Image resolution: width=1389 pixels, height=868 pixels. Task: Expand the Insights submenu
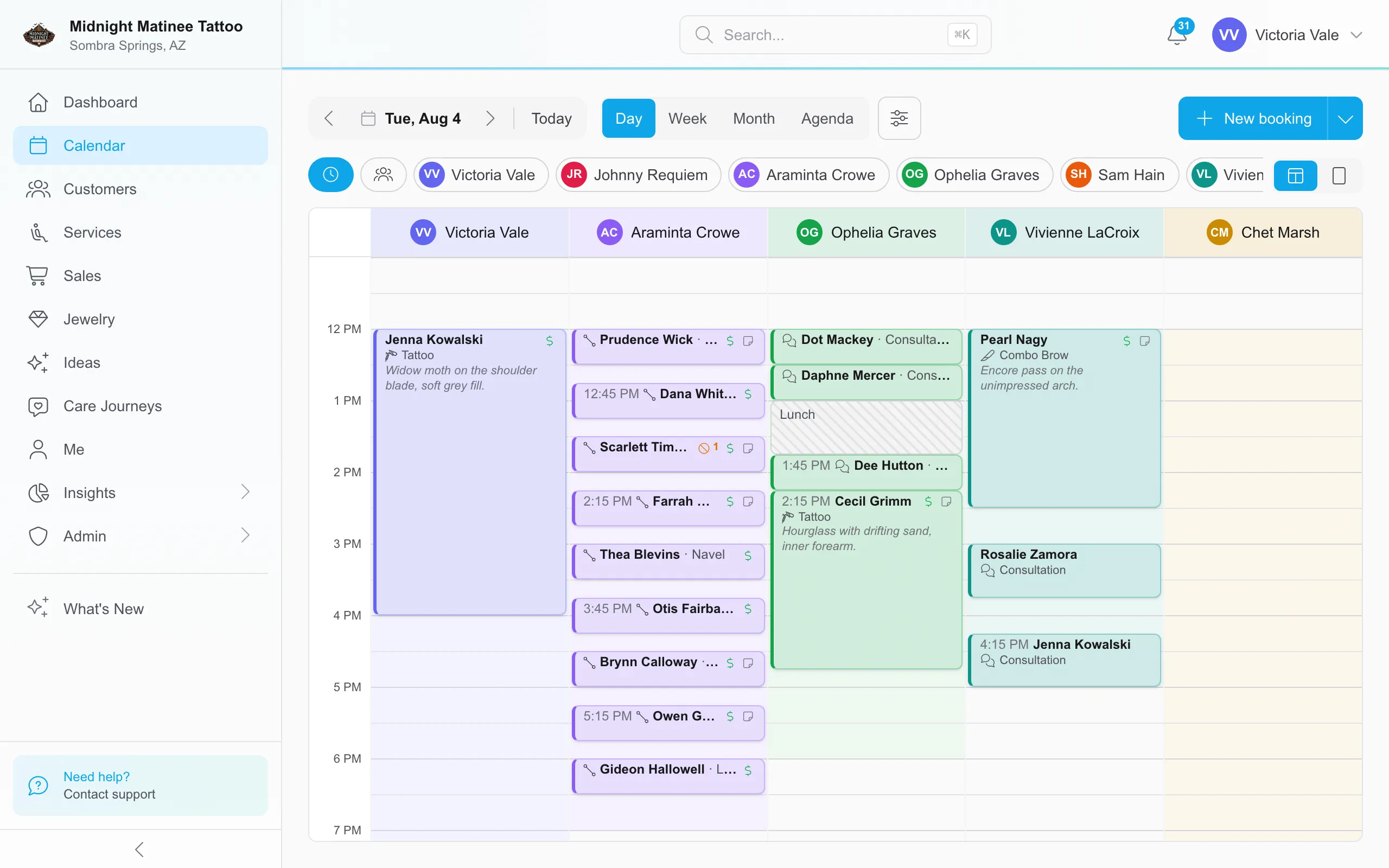[x=245, y=492]
